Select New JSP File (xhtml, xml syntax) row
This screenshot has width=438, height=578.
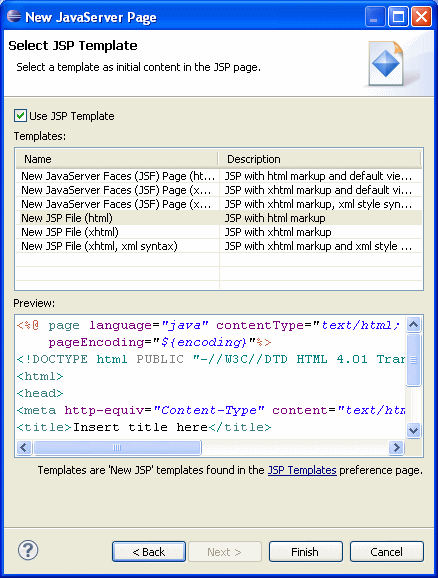pos(219,246)
